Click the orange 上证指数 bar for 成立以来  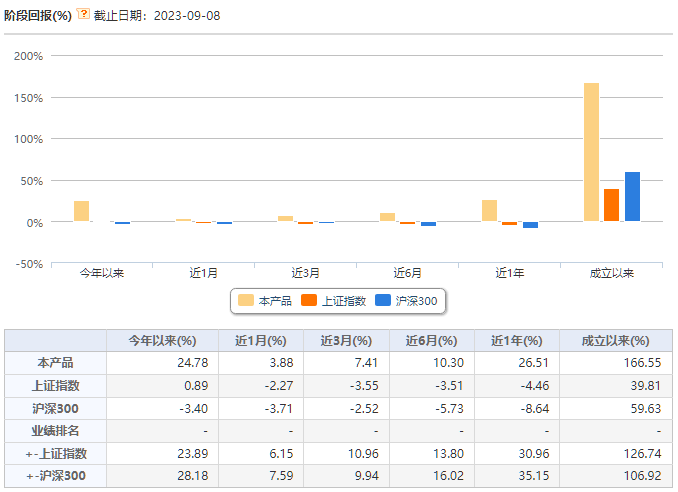(611, 205)
